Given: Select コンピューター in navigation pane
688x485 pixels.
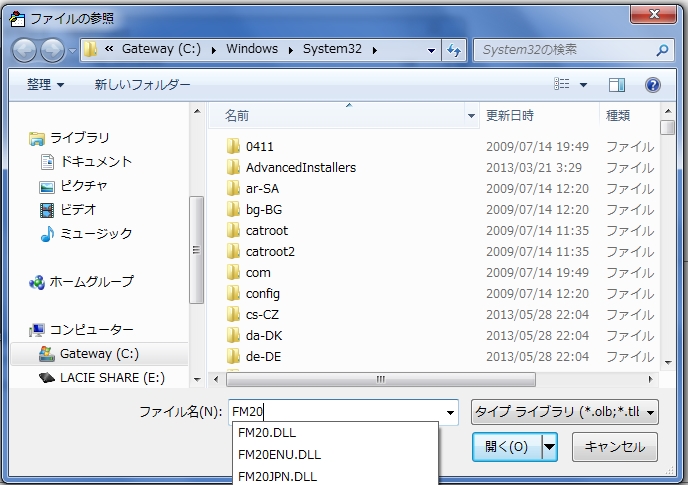Looking at the screenshot, I should [x=81, y=330].
